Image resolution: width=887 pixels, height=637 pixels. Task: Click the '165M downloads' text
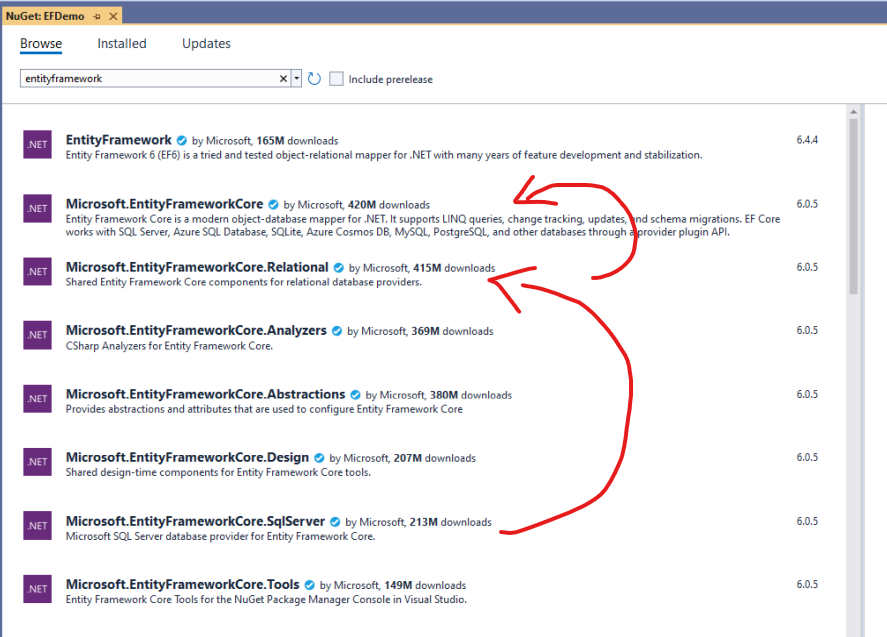[298, 141]
